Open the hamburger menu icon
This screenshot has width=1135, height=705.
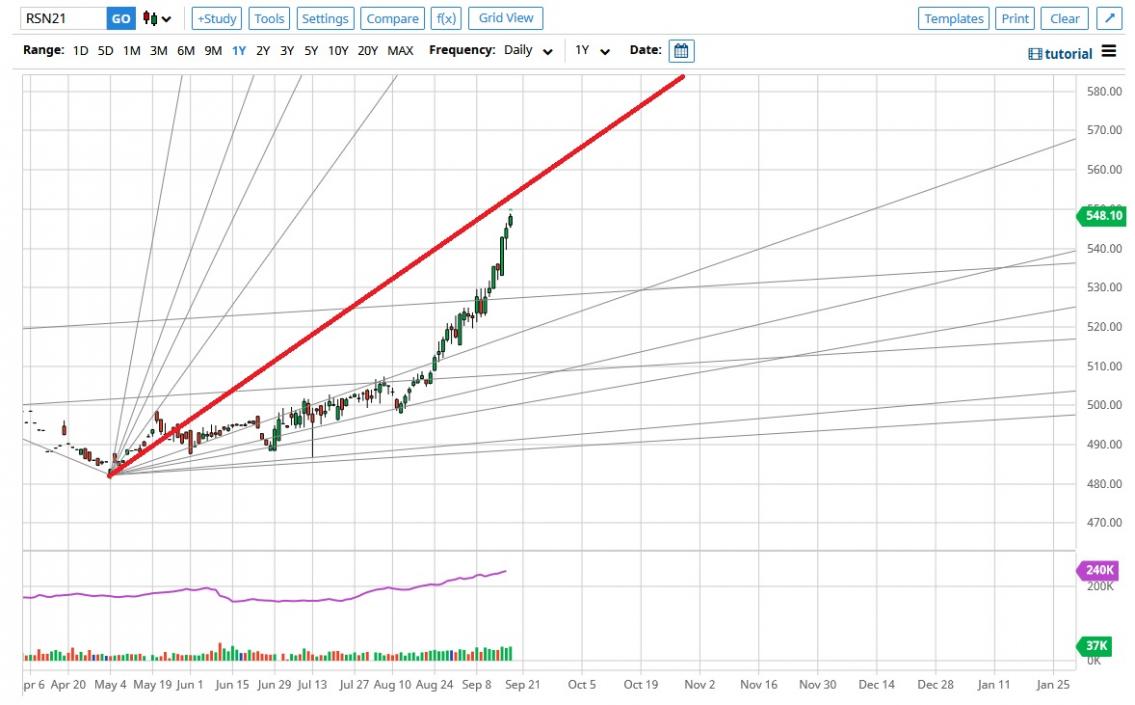(1109, 52)
